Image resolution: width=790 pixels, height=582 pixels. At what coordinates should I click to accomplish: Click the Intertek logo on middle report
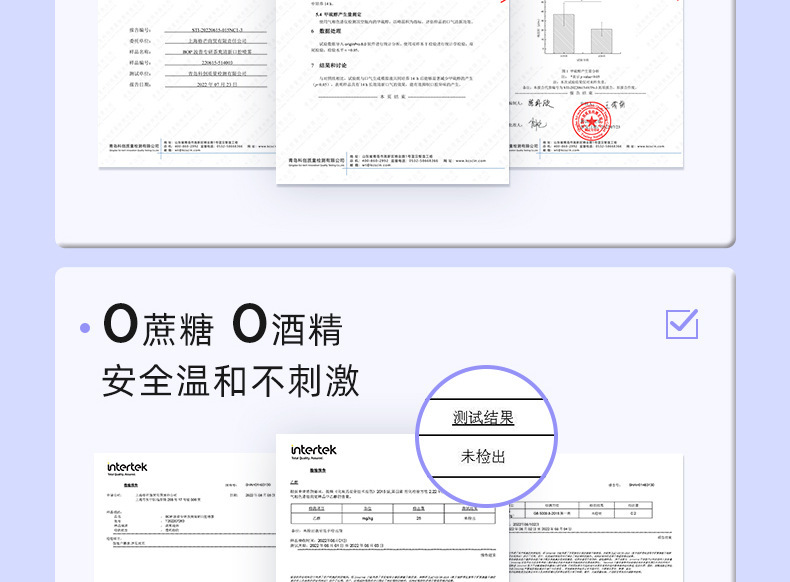(313, 451)
